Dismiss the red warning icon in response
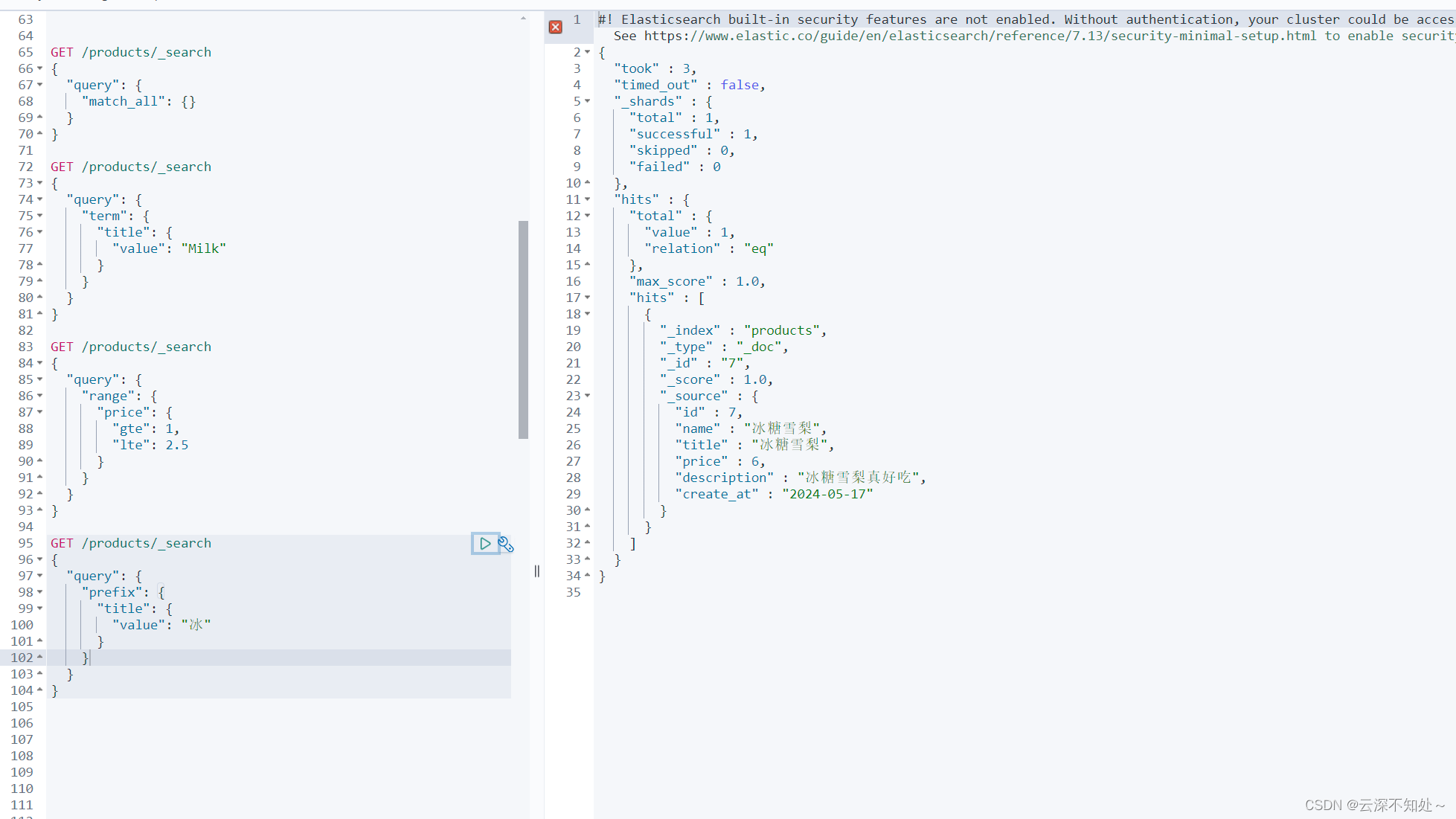The width and height of the screenshot is (1456, 819). [x=555, y=28]
